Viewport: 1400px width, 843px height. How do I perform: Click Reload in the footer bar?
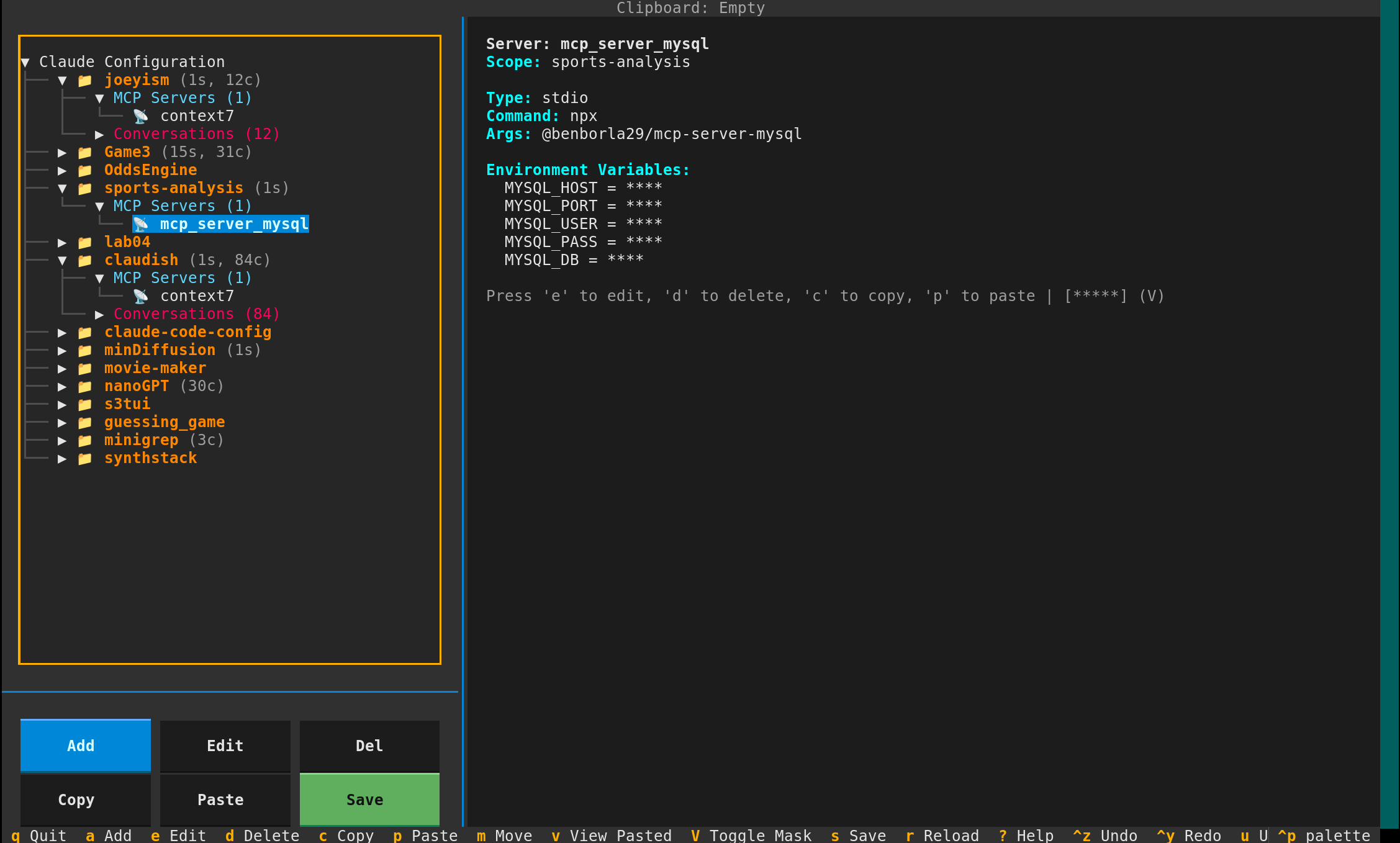(x=942, y=836)
